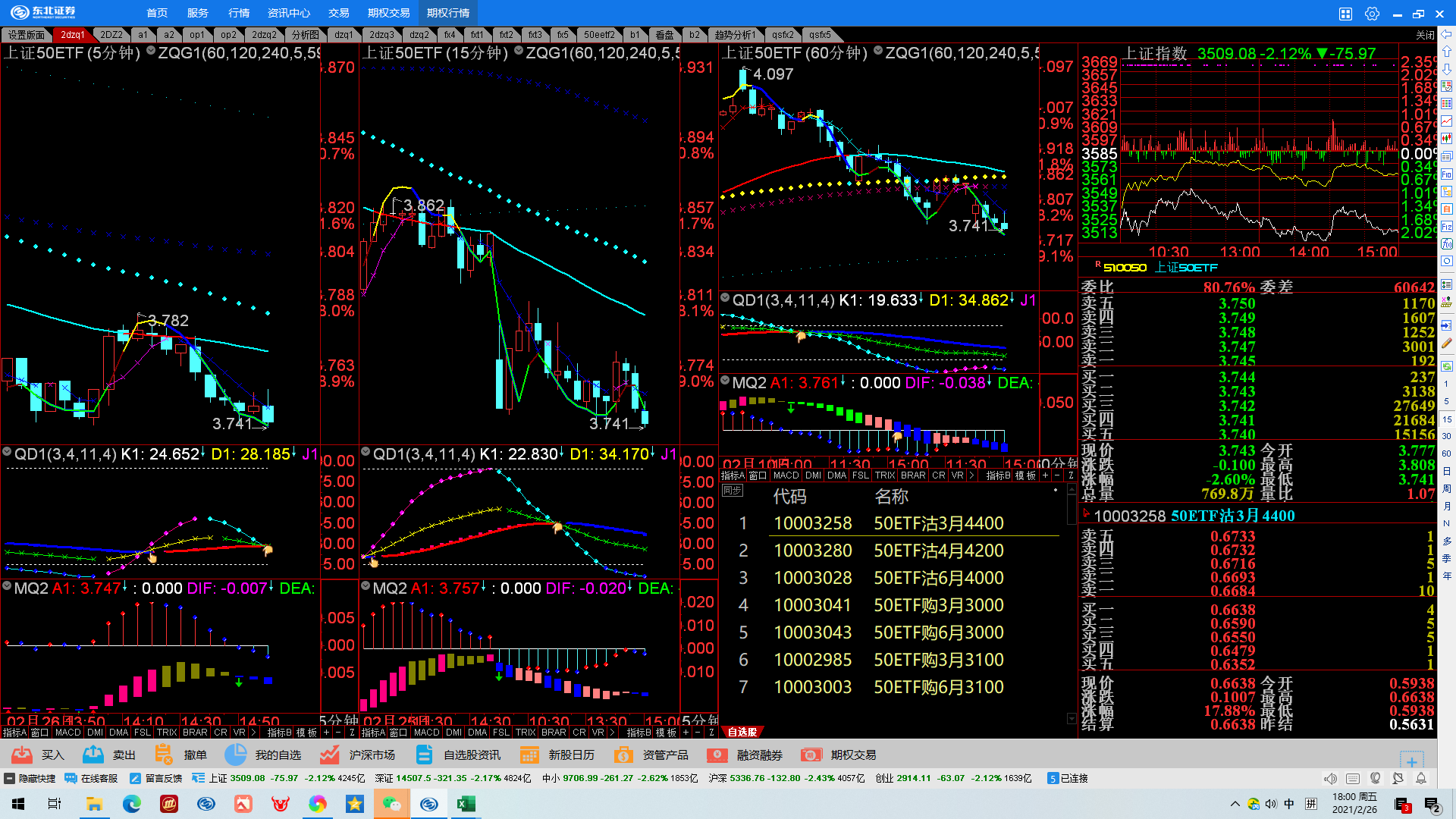Viewport: 1456px width, 819px height.
Task: Click the 买入 (buy) icon
Action: coord(22,755)
